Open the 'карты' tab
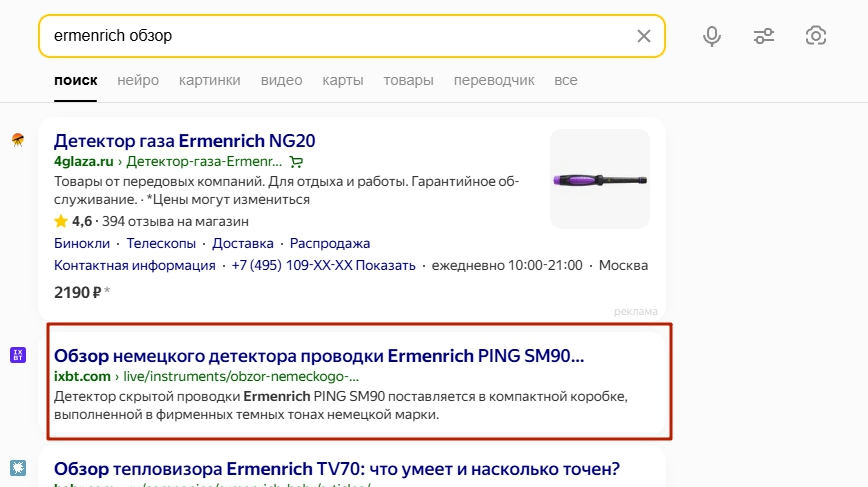This screenshot has width=868, height=487. click(343, 80)
